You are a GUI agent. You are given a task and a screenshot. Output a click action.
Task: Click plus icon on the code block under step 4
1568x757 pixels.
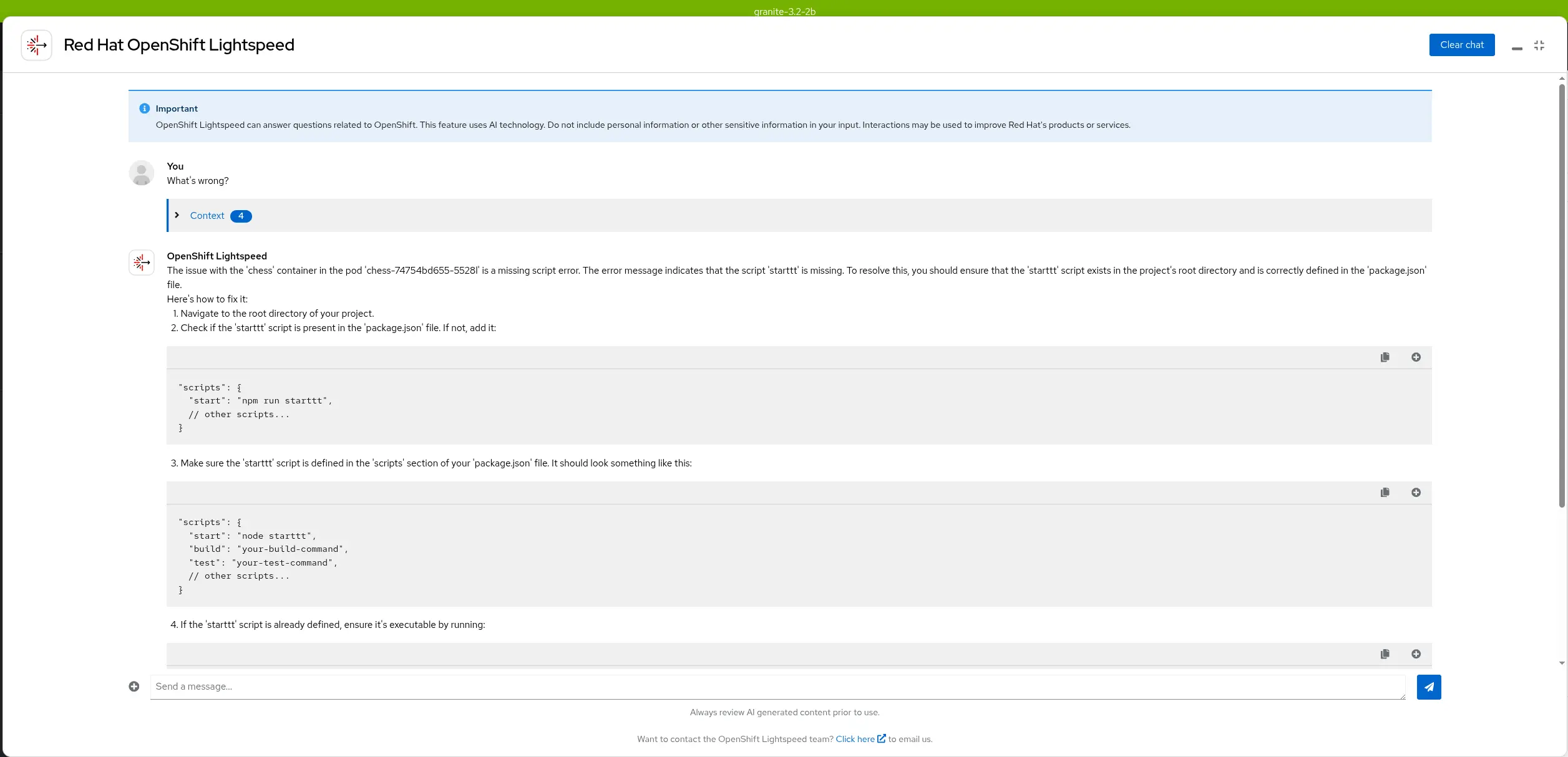(1416, 654)
